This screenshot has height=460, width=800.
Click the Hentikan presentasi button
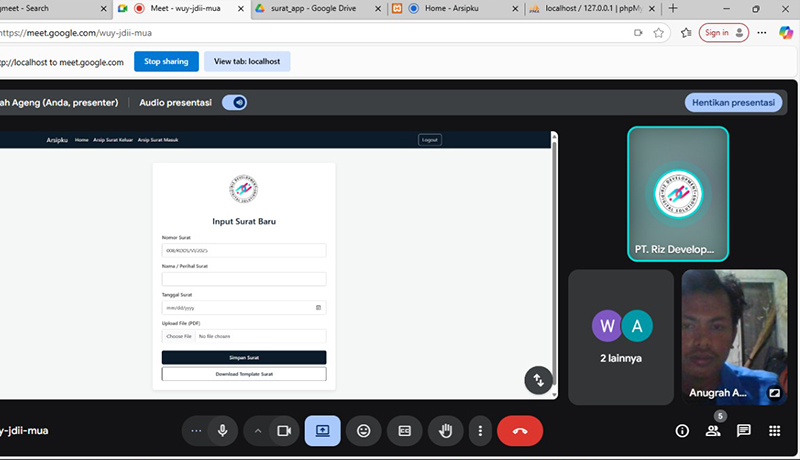point(733,102)
